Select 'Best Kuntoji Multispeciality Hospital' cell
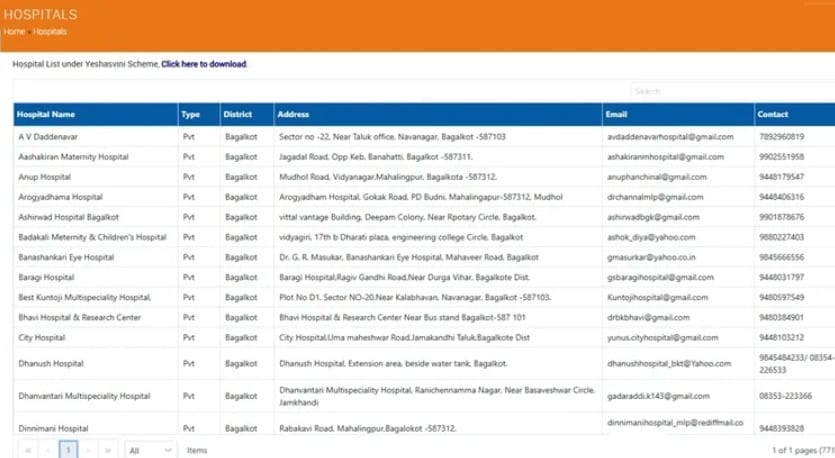 coord(85,298)
